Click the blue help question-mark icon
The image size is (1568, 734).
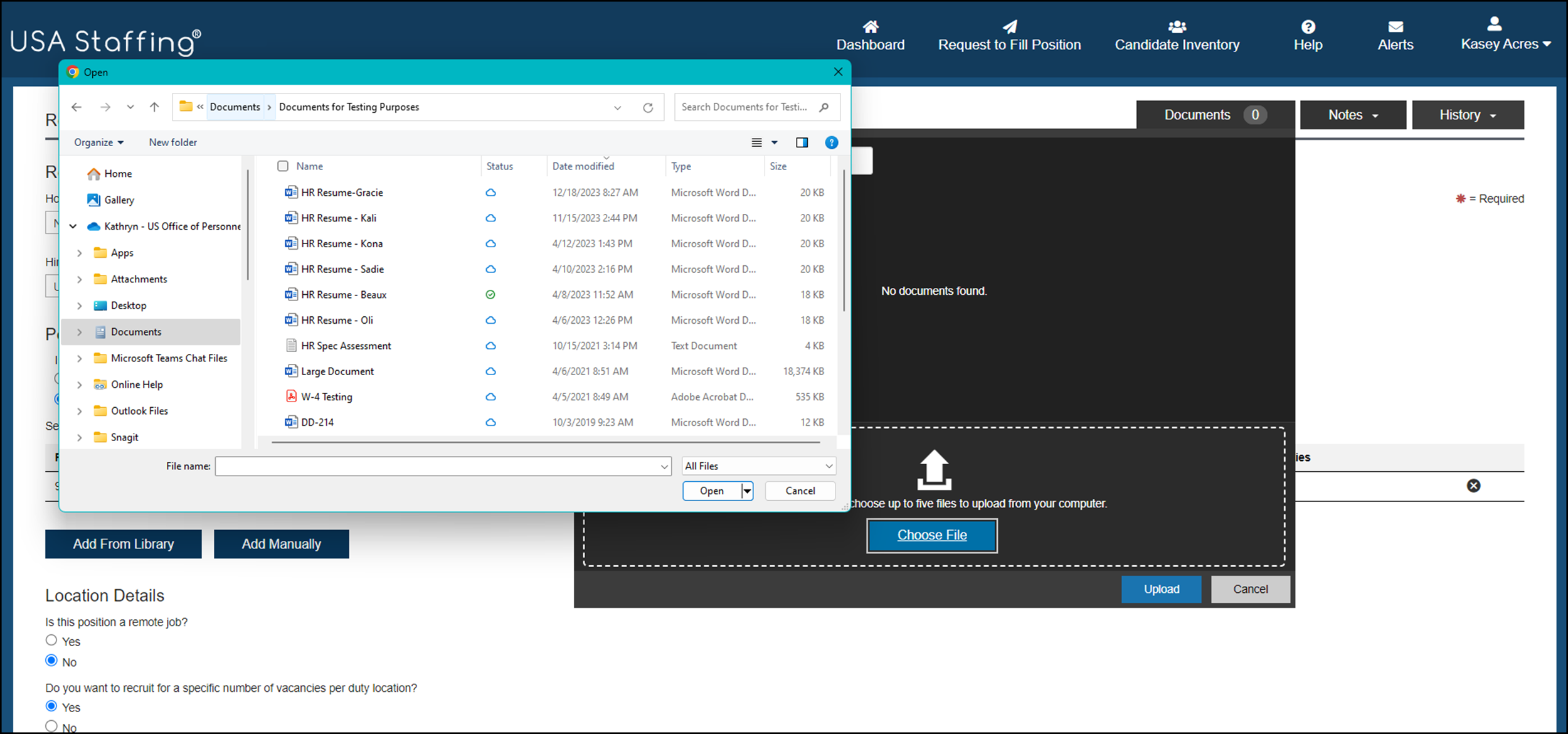(832, 142)
